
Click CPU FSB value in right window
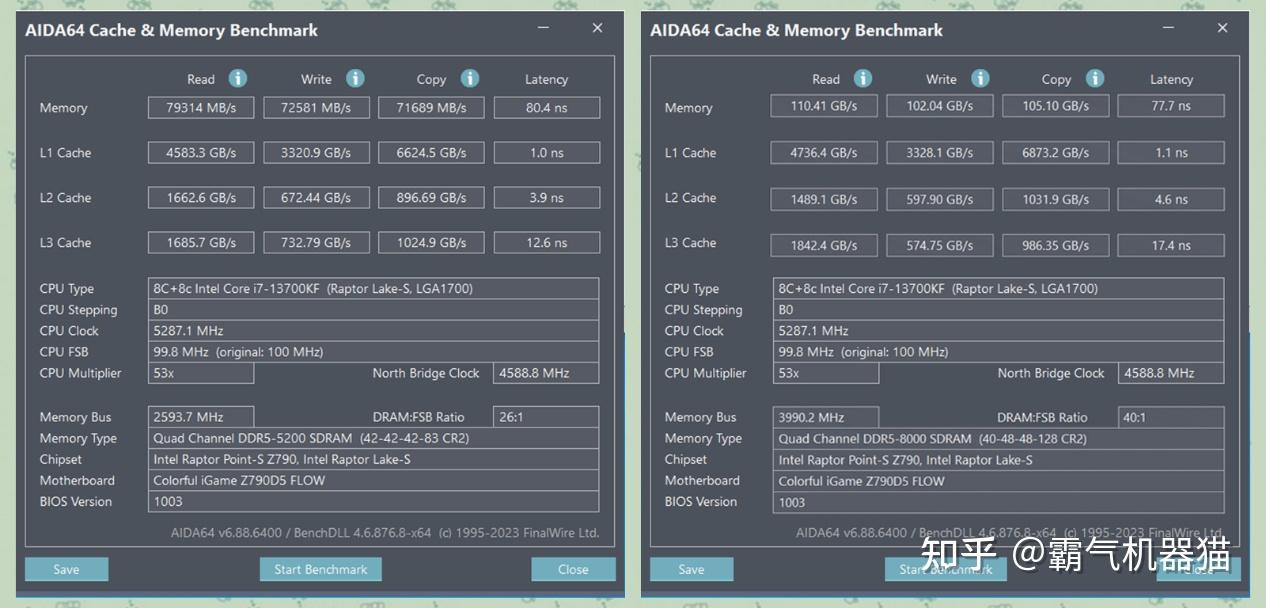pyautogui.click(x=999, y=352)
